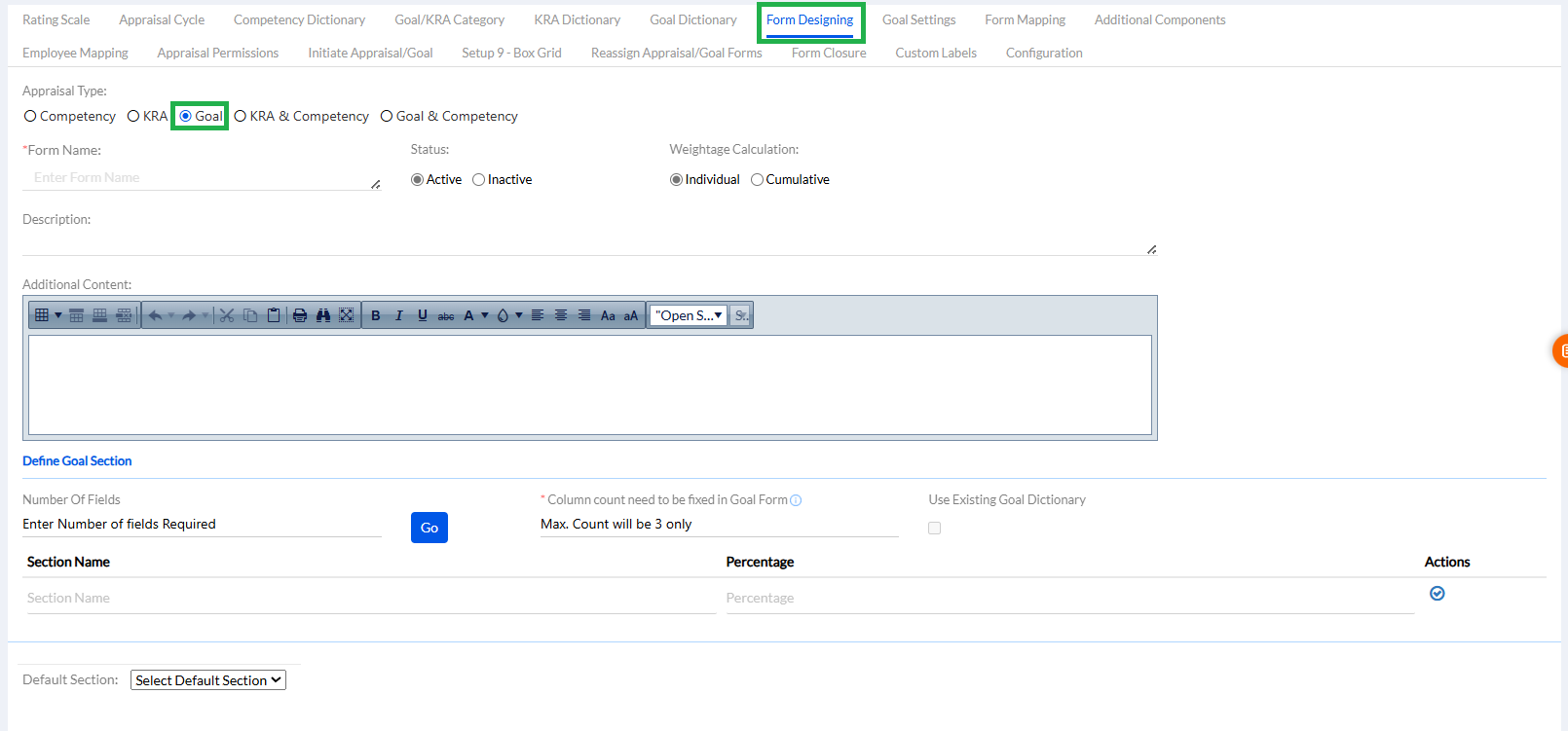1568x731 pixels.
Task: Switch to the Goal Settings tab
Action: click(918, 19)
